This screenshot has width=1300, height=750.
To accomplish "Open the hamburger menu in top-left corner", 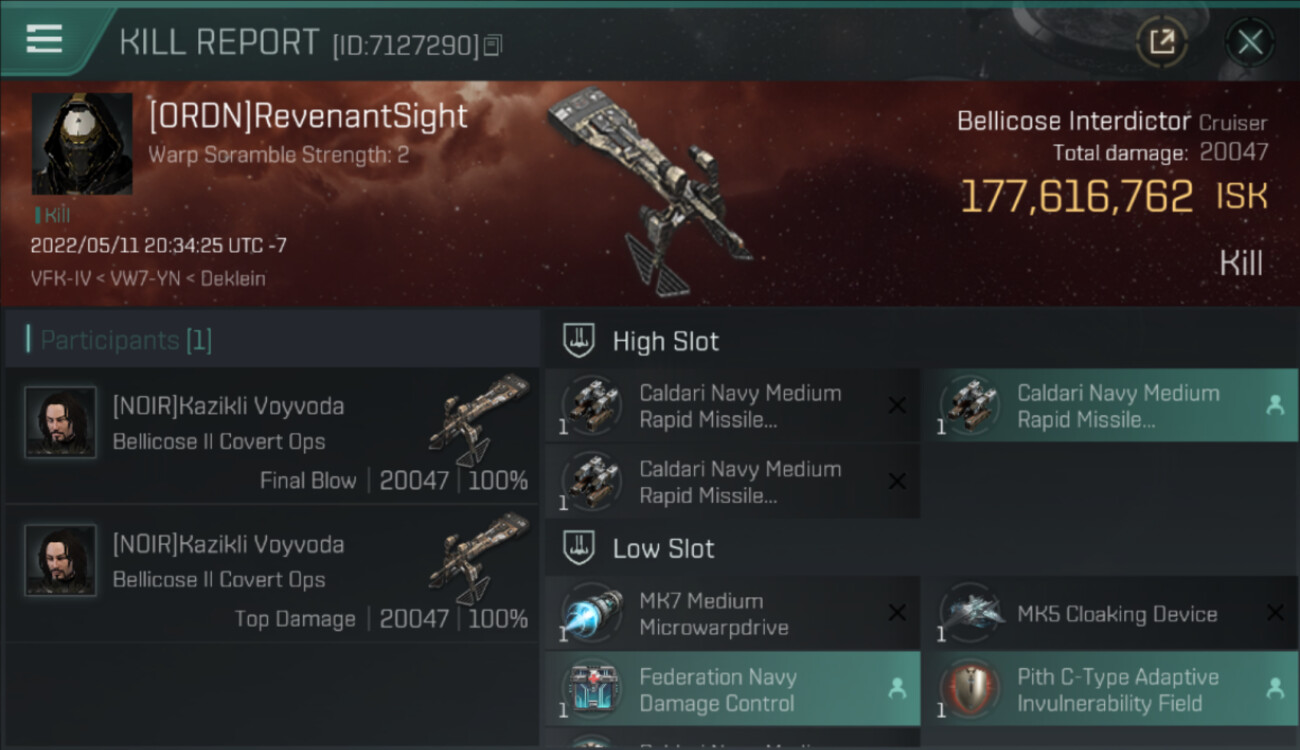I will tap(44, 39).
